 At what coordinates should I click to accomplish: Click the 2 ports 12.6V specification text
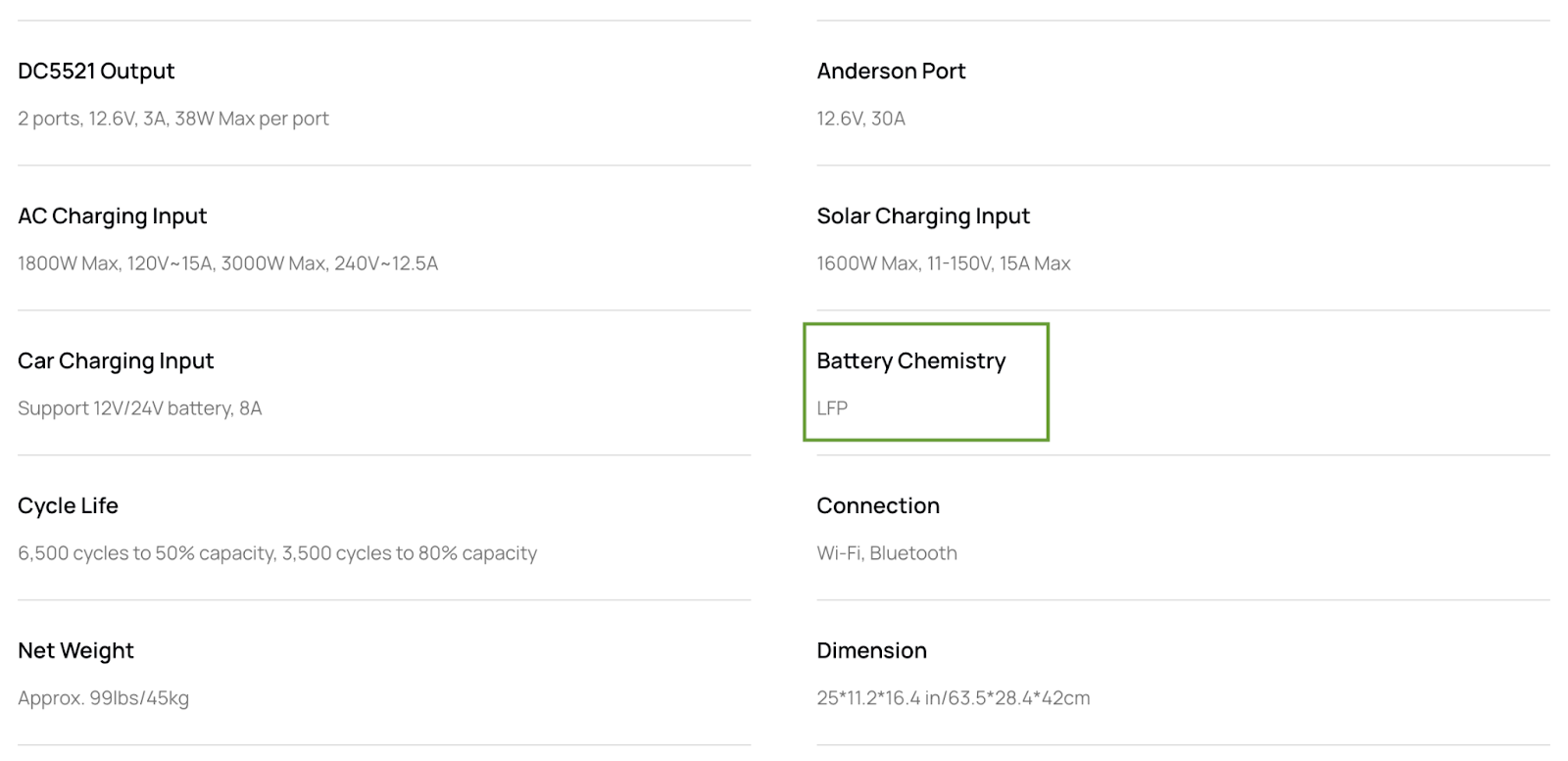(173, 119)
